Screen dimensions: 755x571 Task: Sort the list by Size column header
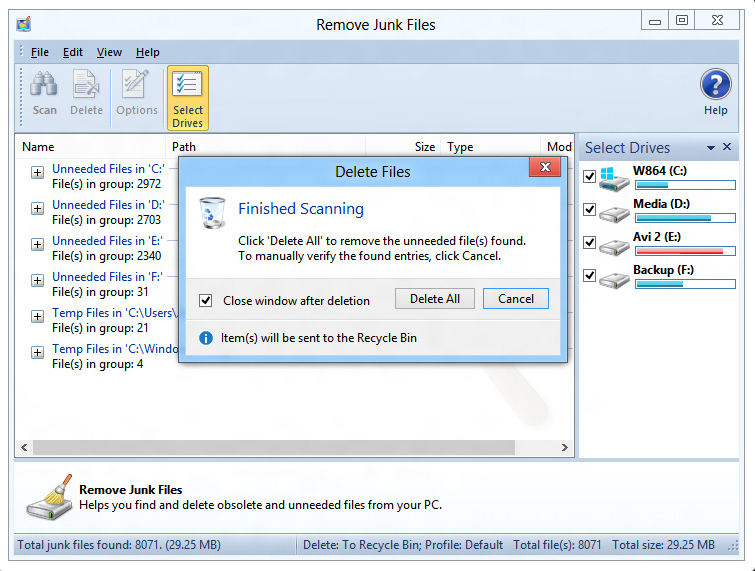[x=403, y=146]
